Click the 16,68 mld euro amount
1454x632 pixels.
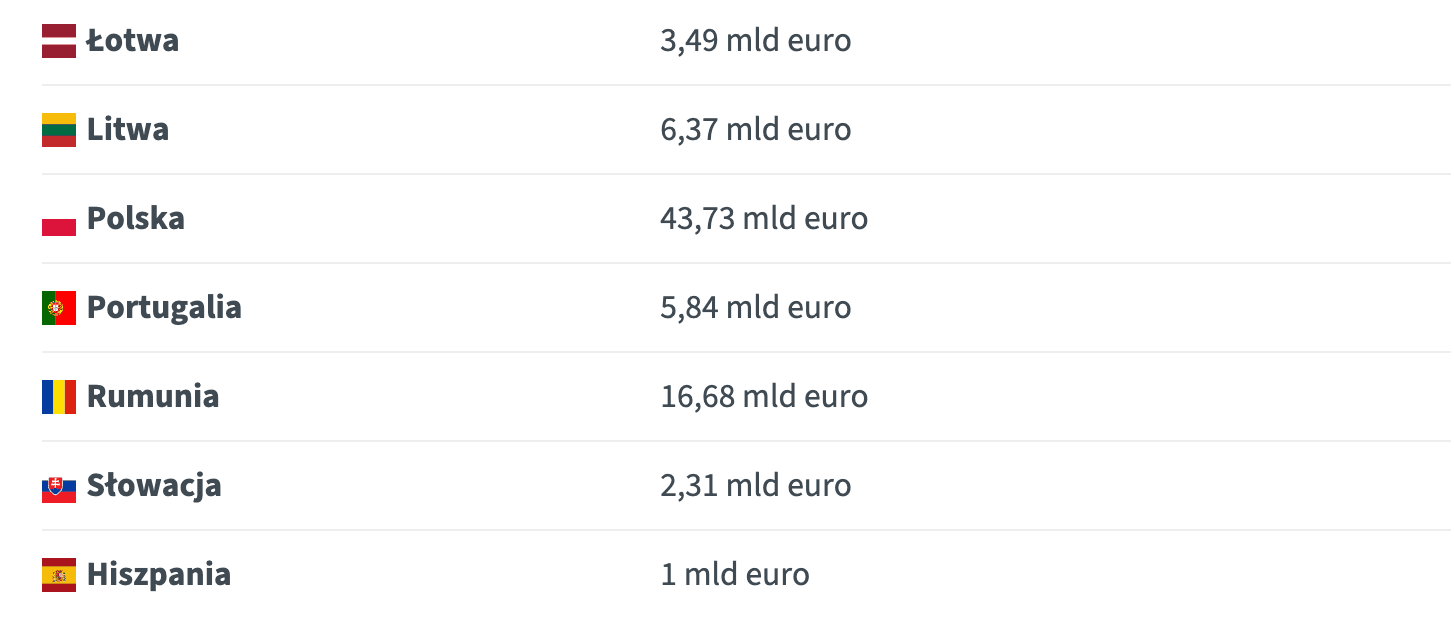[x=764, y=396]
